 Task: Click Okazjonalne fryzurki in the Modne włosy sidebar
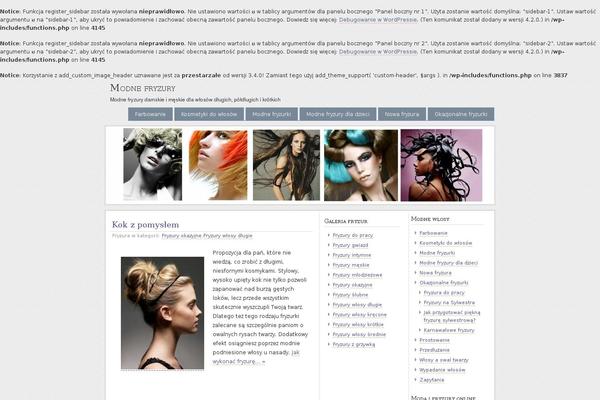(x=444, y=283)
